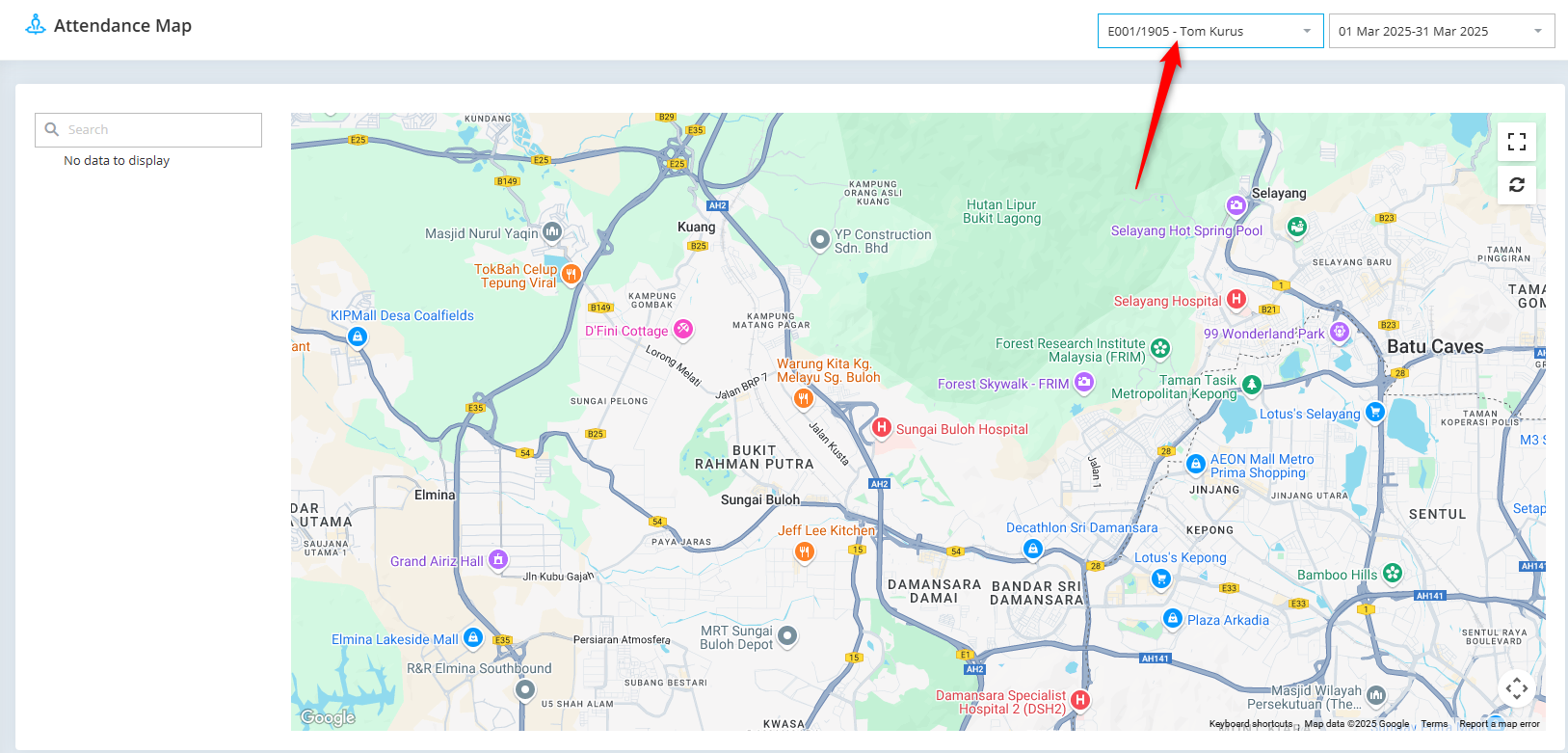1568x753 pixels.
Task: Select Jeff Lee Kitchen restaurant marker
Action: (804, 551)
